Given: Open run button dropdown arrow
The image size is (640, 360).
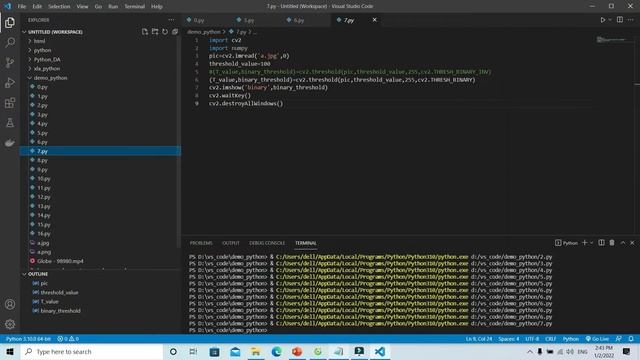Looking at the screenshot, I should coord(610,20).
